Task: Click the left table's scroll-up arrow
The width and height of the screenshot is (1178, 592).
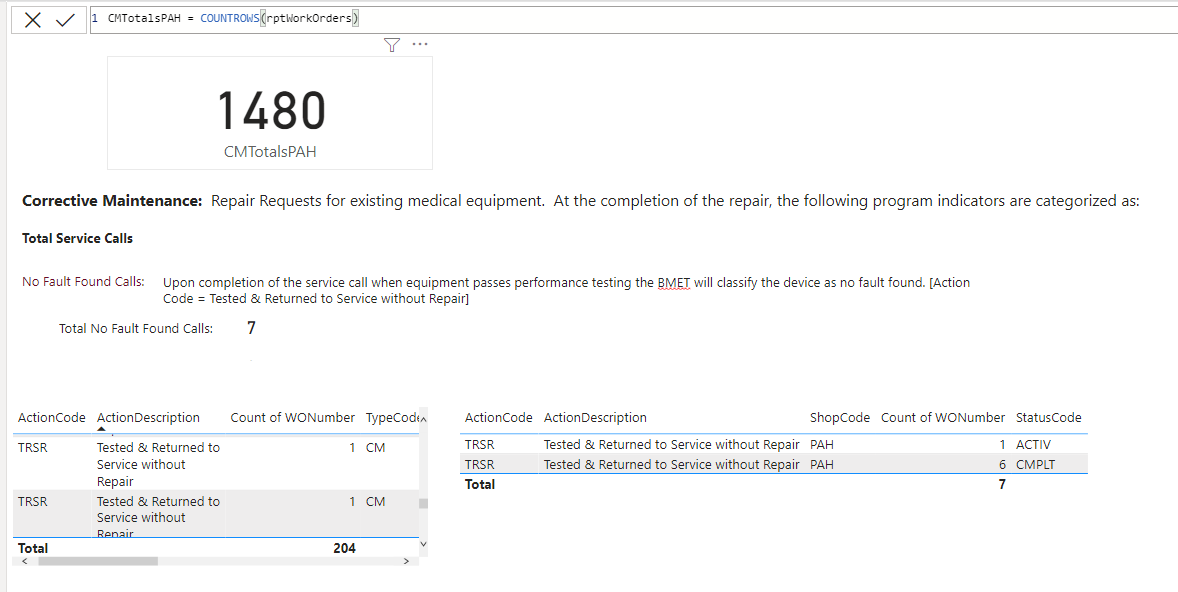Action: pos(423,418)
